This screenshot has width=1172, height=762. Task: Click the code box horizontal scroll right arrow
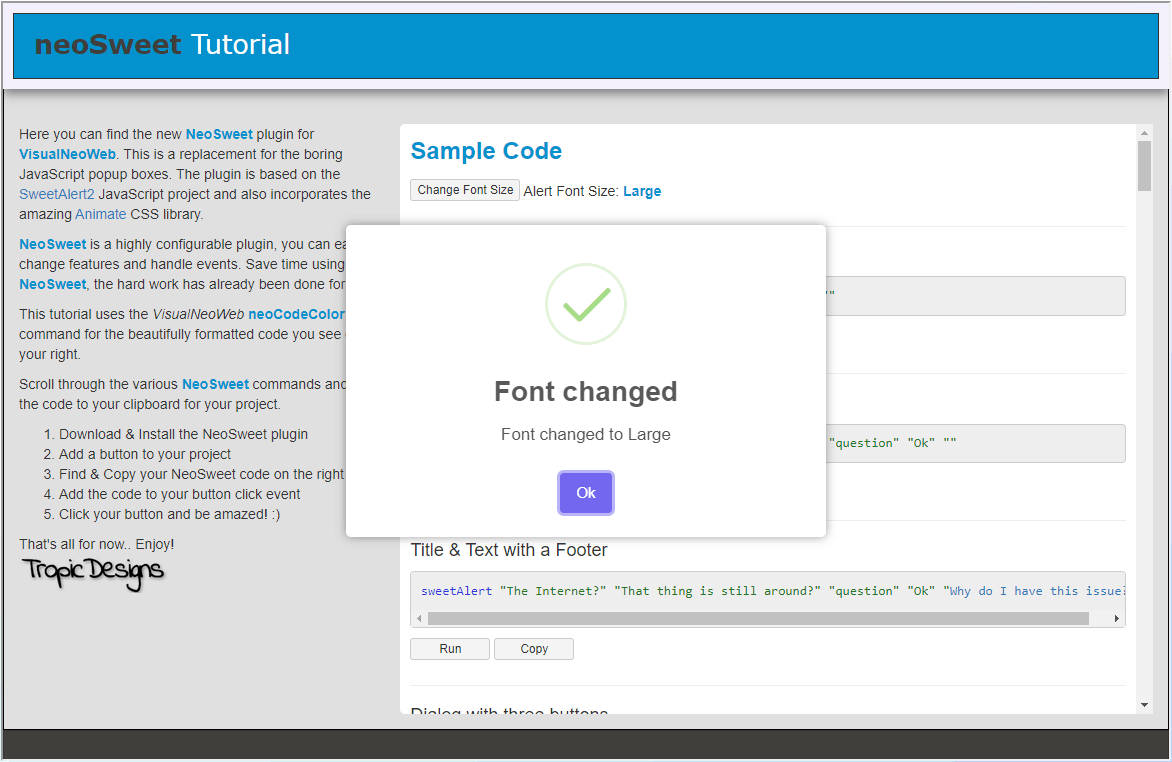pyautogui.click(x=1117, y=618)
